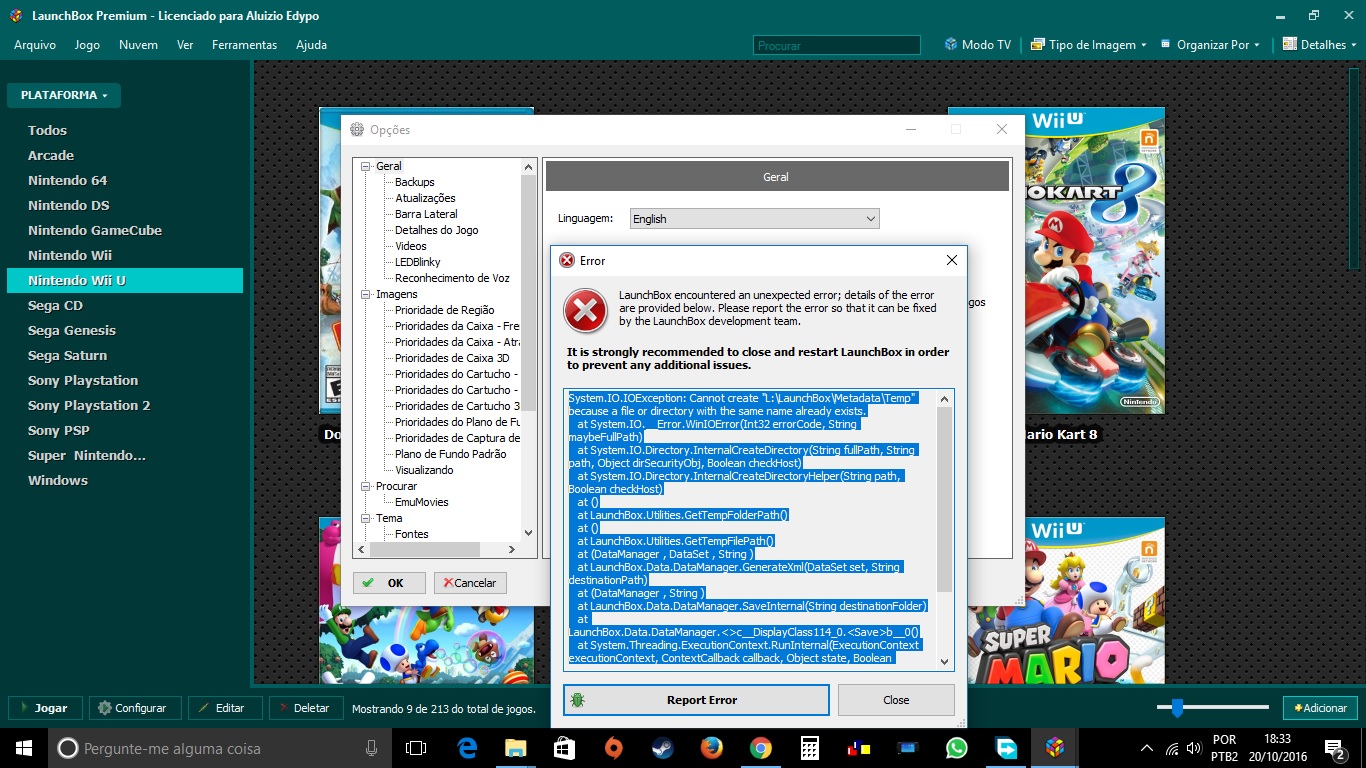1366x768 pixels.
Task: Collapse Geral node in options tree
Action: [x=365, y=166]
